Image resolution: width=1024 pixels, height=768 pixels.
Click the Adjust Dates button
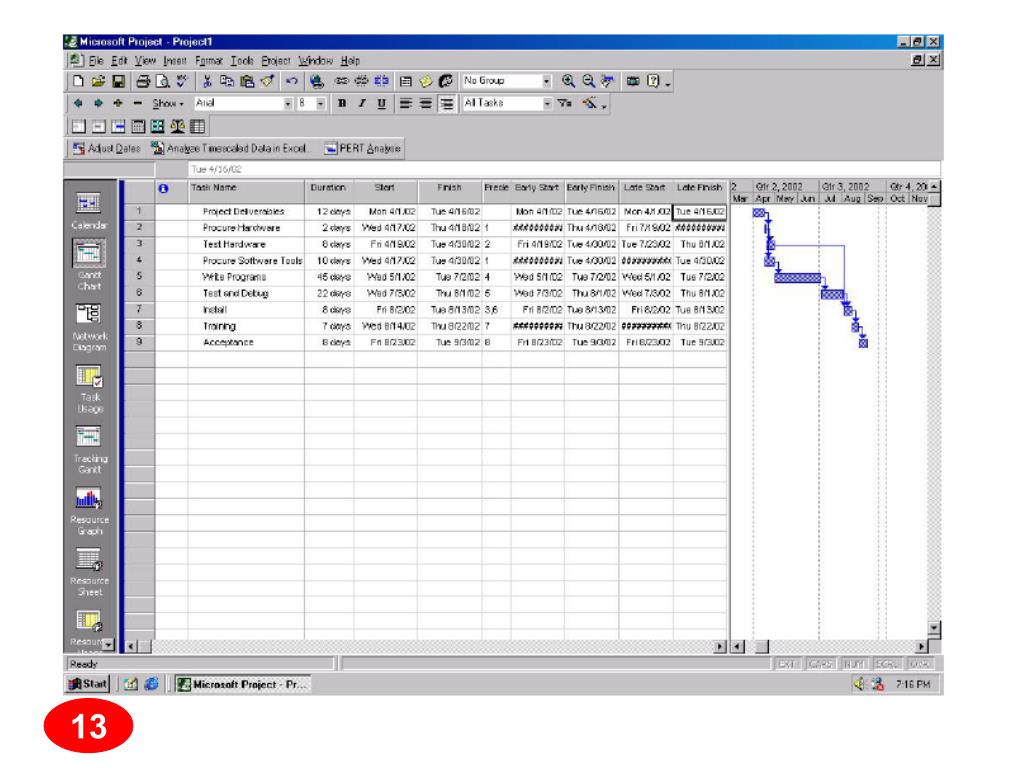[106, 148]
